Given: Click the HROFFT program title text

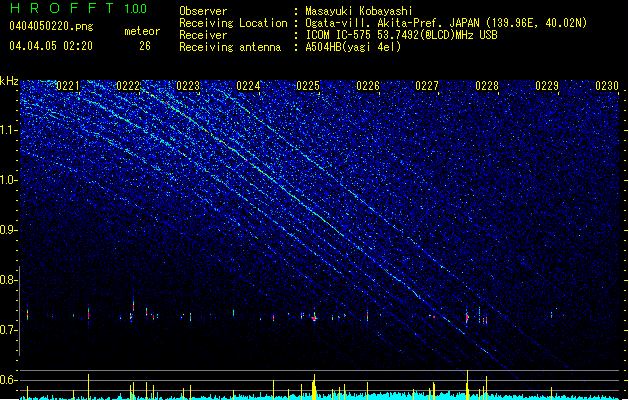Looking at the screenshot, I should (x=61, y=8).
